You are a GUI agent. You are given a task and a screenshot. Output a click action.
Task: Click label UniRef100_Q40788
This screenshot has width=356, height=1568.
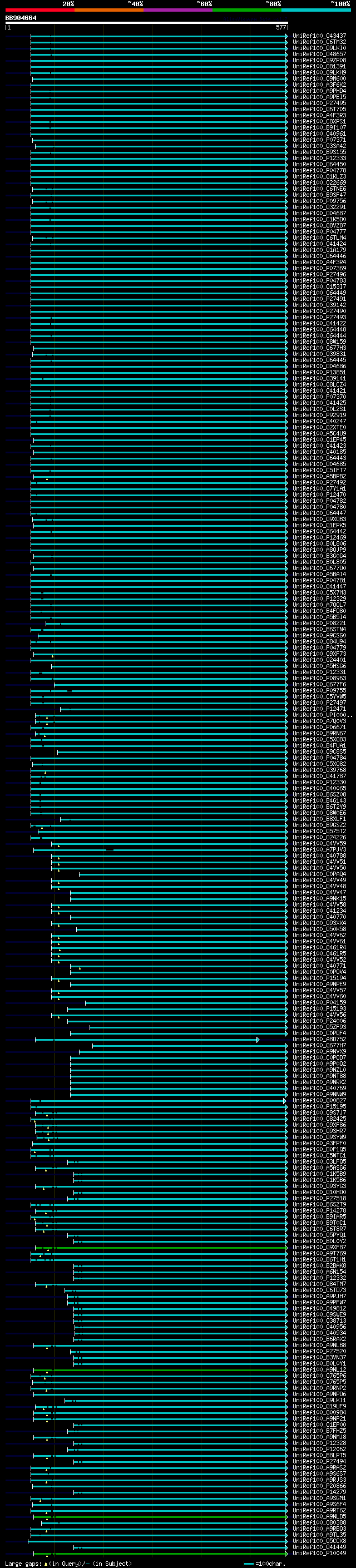[x=319, y=856]
